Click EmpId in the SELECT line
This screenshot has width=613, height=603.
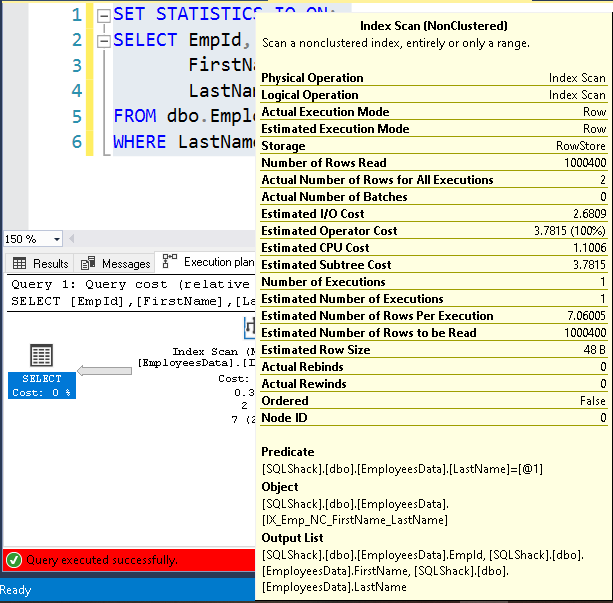[x=215, y=39]
